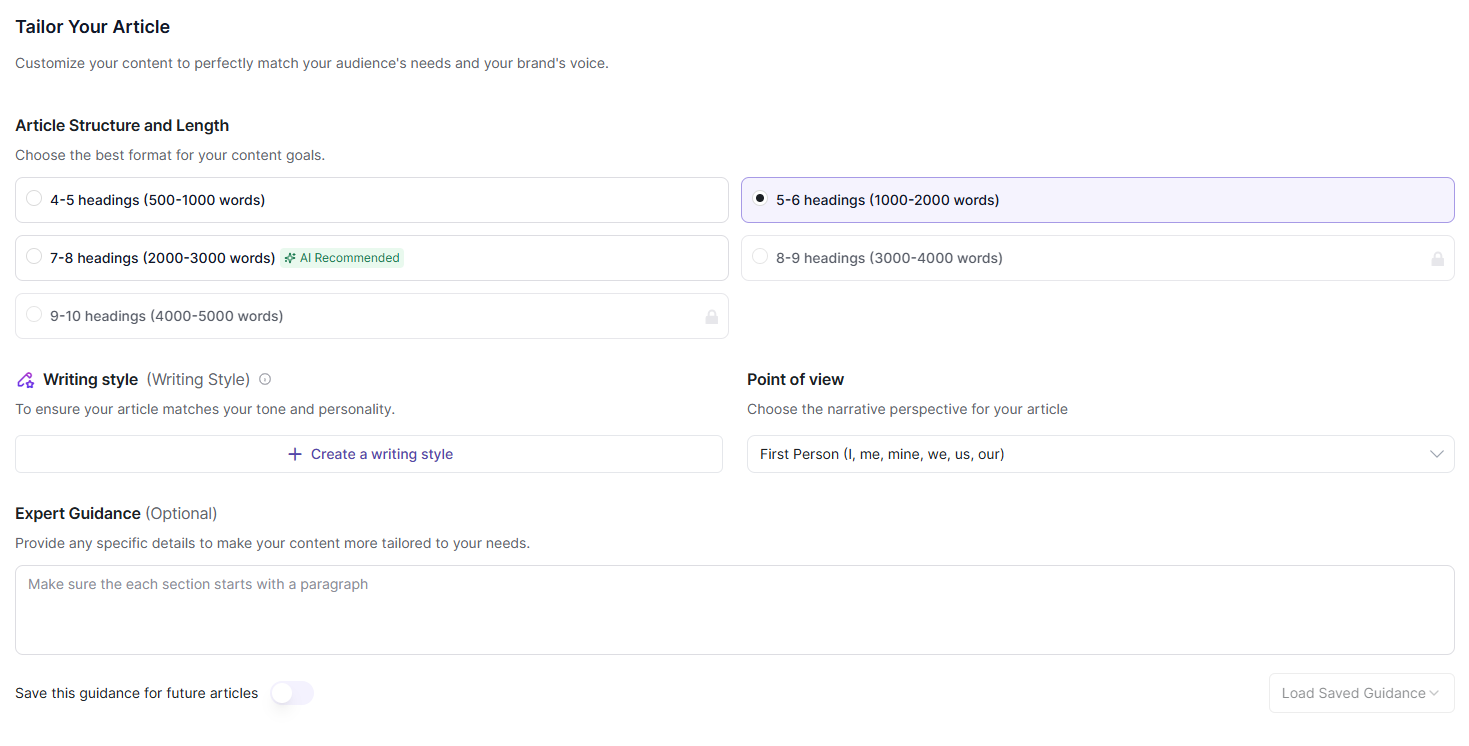Select the 4-5 headings (500-1000 words) radio
Screen dimensions: 1469x746
pos(34,199)
